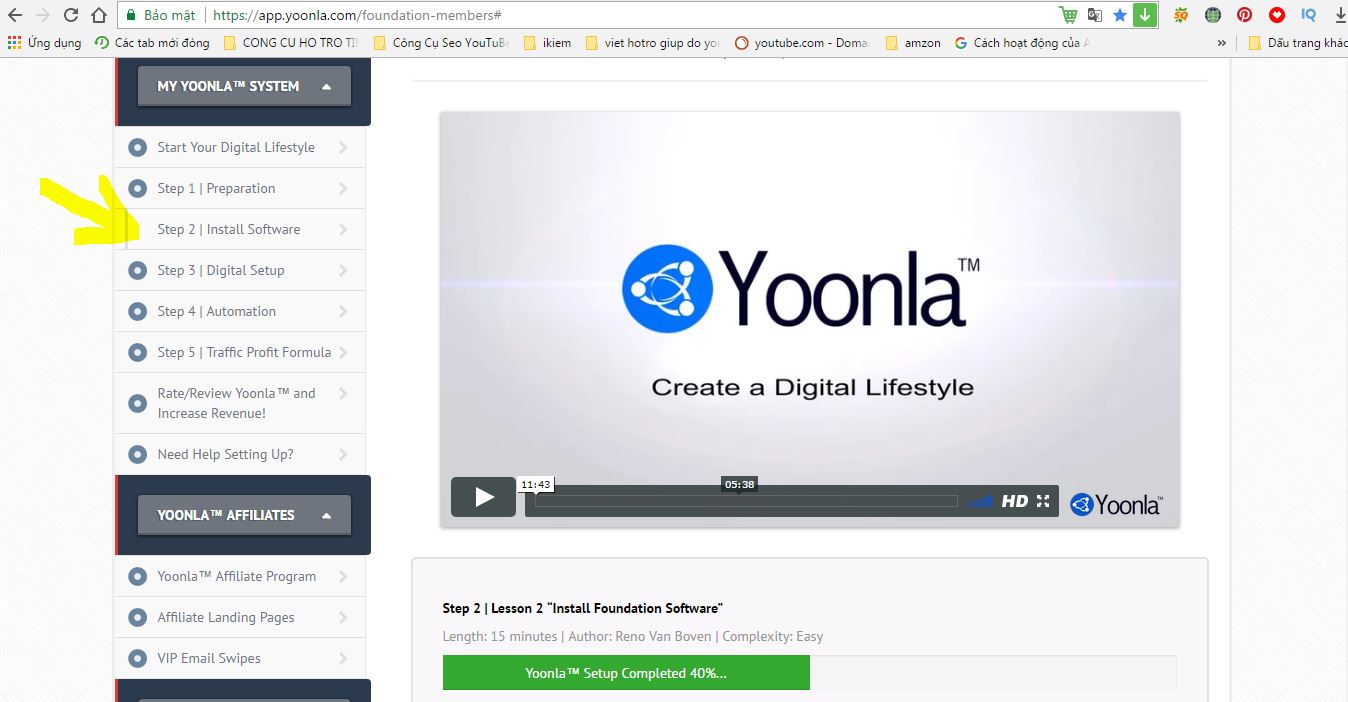Collapse the YOONLA AFFILIATES menu section
1348x702 pixels.
tap(244, 515)
